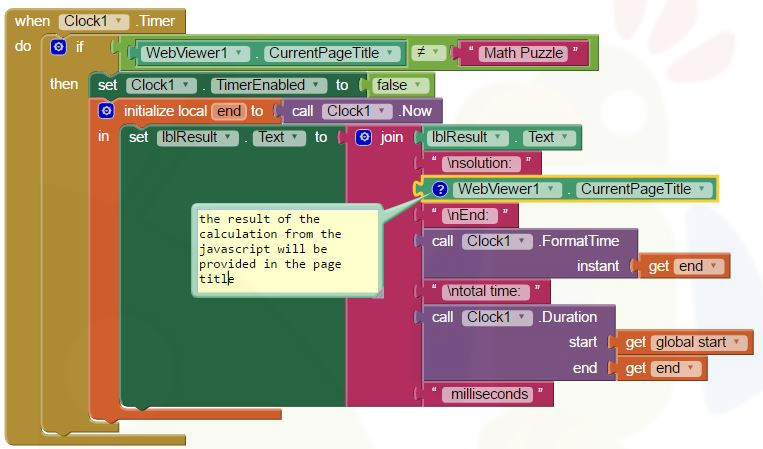The image size is (763, 449).
Task: Open the global start variable dropdown
Action: (698, 342)
